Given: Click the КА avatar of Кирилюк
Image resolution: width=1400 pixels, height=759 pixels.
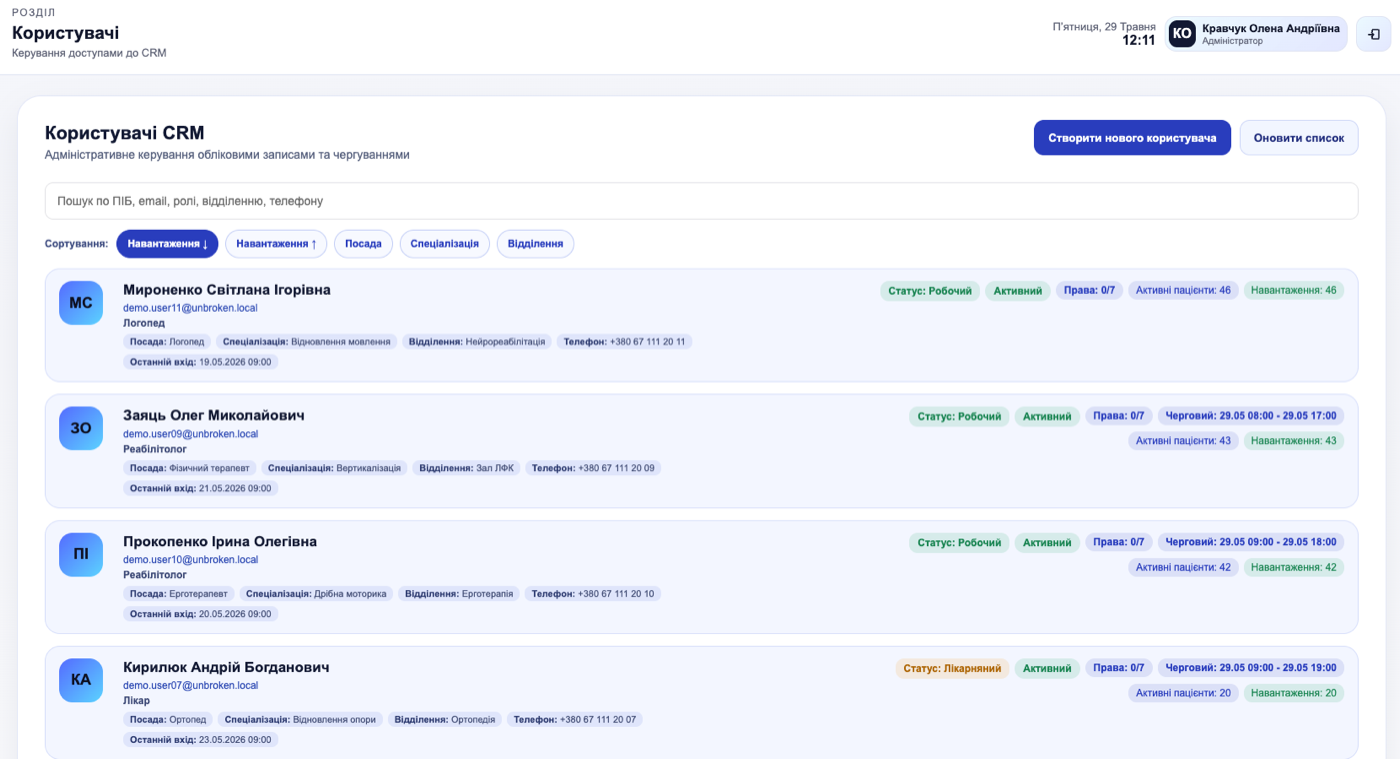Looking at the screenshot, I should click(81, 680).
